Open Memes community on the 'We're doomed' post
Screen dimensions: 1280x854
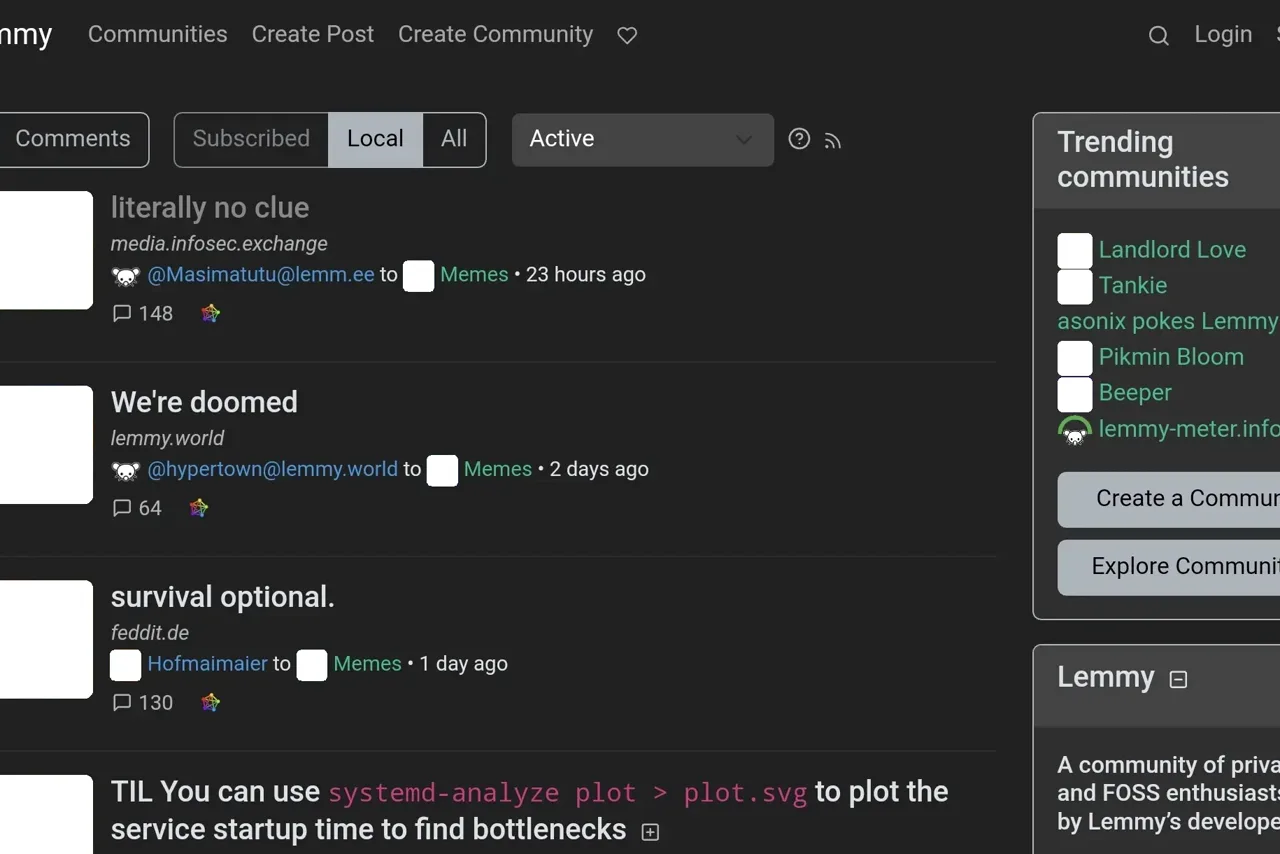click(498, 469)
